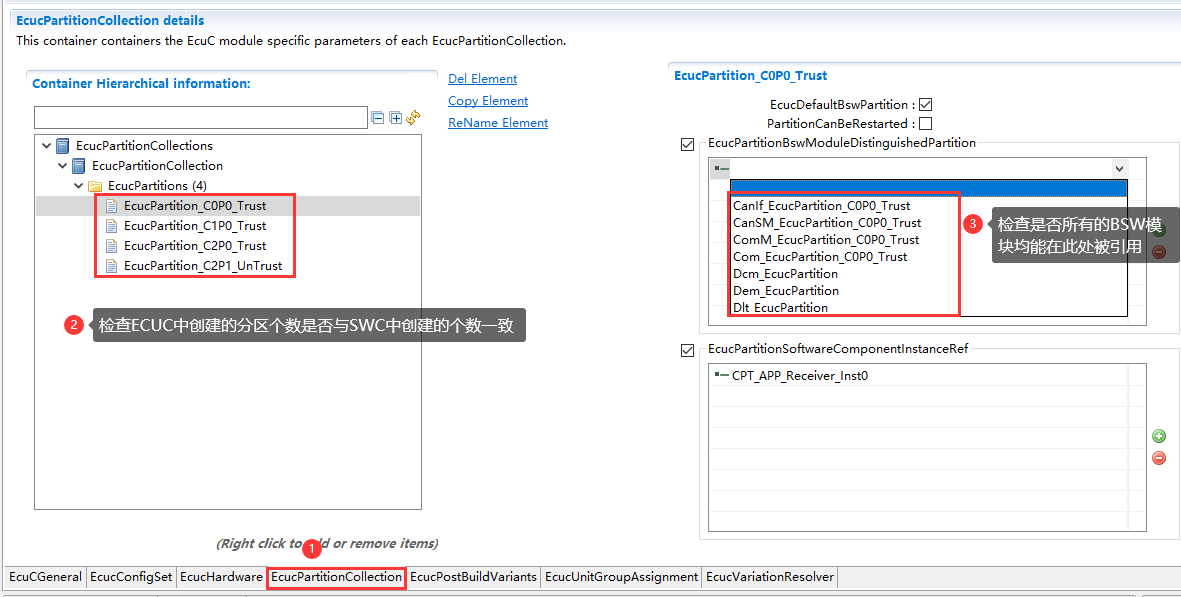
Task: Click the Del Element link
Action: (x=482, y=79)
